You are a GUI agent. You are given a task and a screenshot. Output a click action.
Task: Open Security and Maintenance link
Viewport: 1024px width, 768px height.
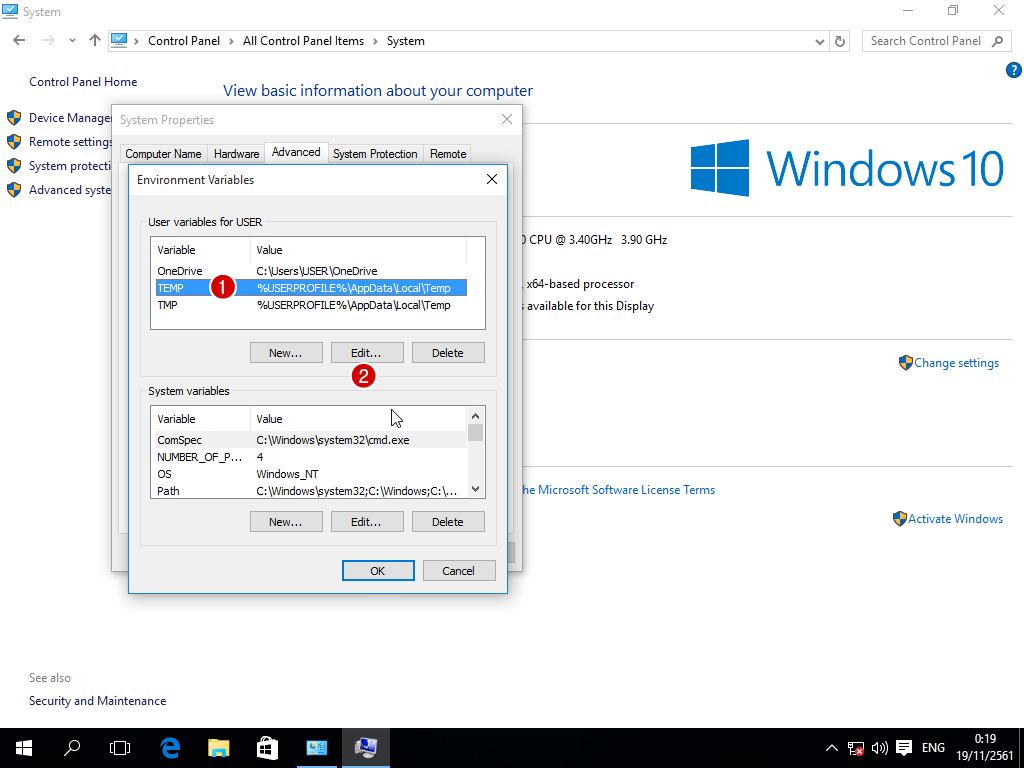(97, 701)
